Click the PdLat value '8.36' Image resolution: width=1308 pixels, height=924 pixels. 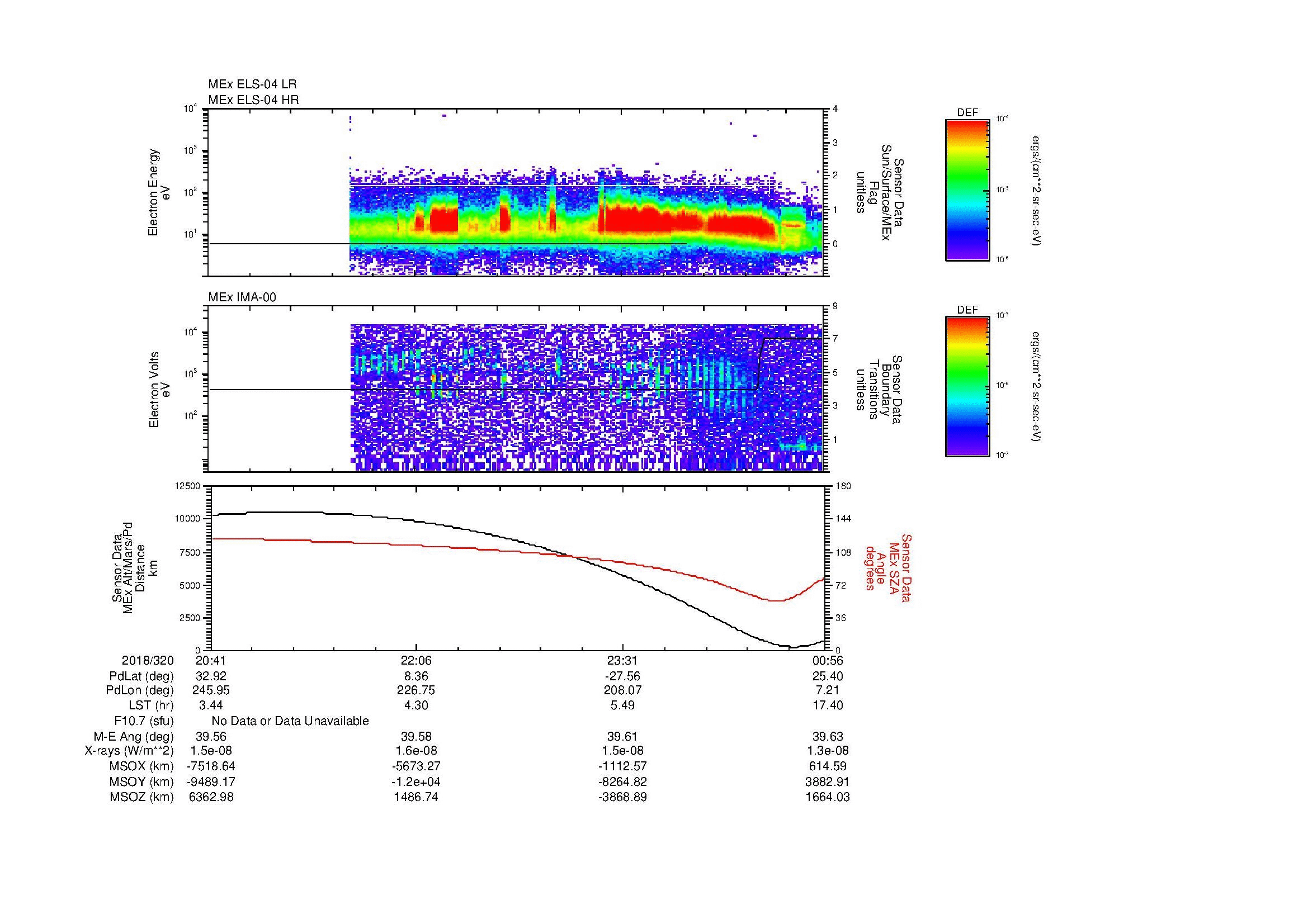tap(417, 676)
